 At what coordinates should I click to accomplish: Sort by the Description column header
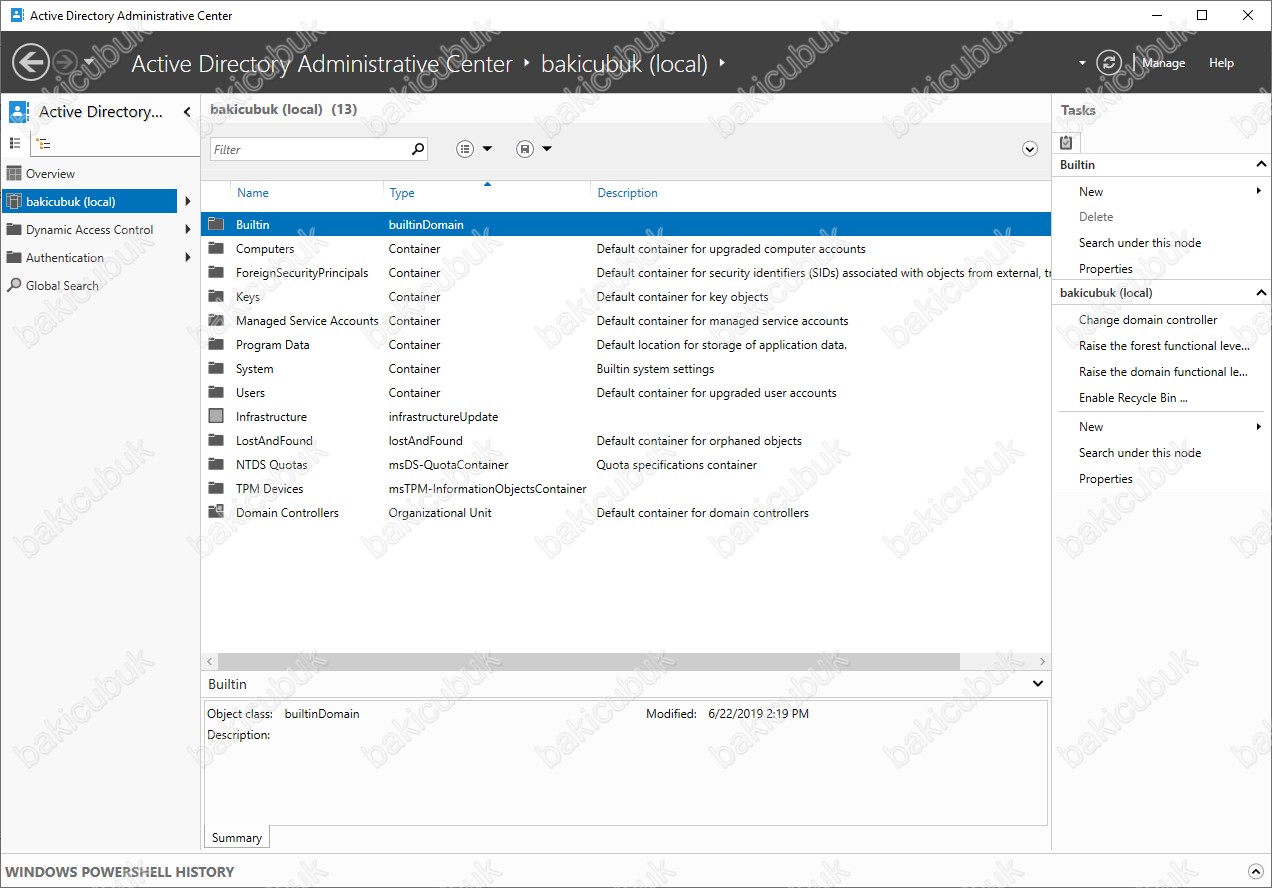click(x=628, y=193)
